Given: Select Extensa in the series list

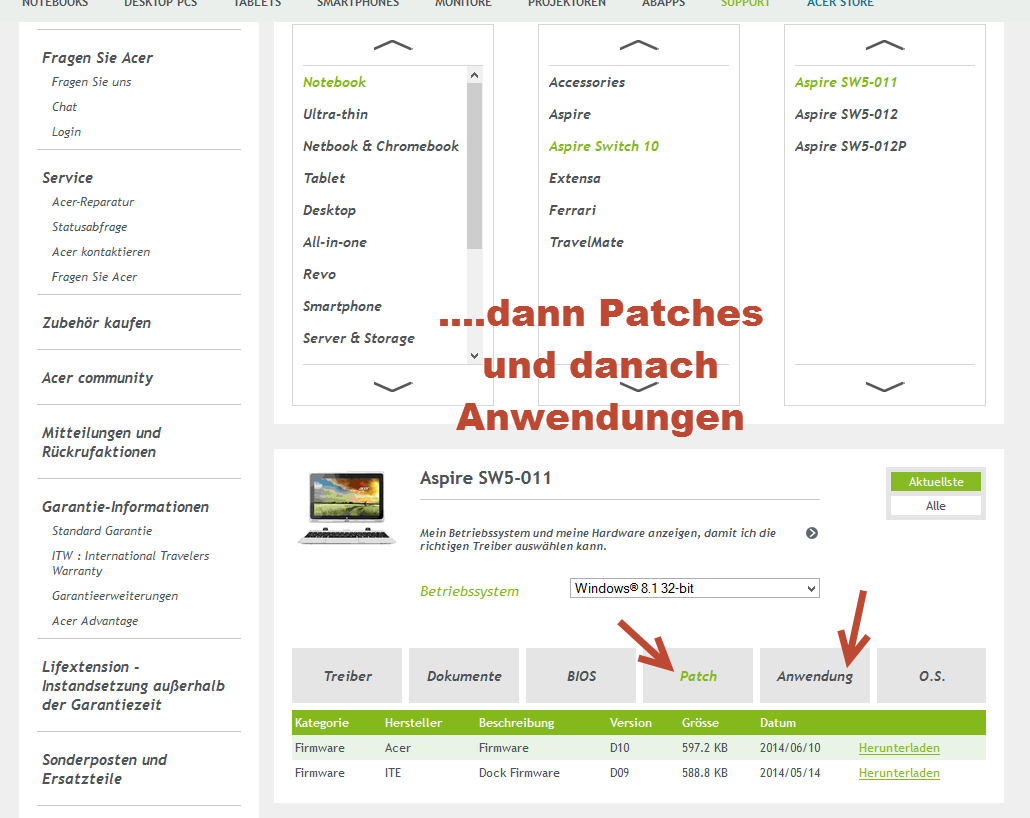Looking at the screenshot, I should click(x=575, y=178).
